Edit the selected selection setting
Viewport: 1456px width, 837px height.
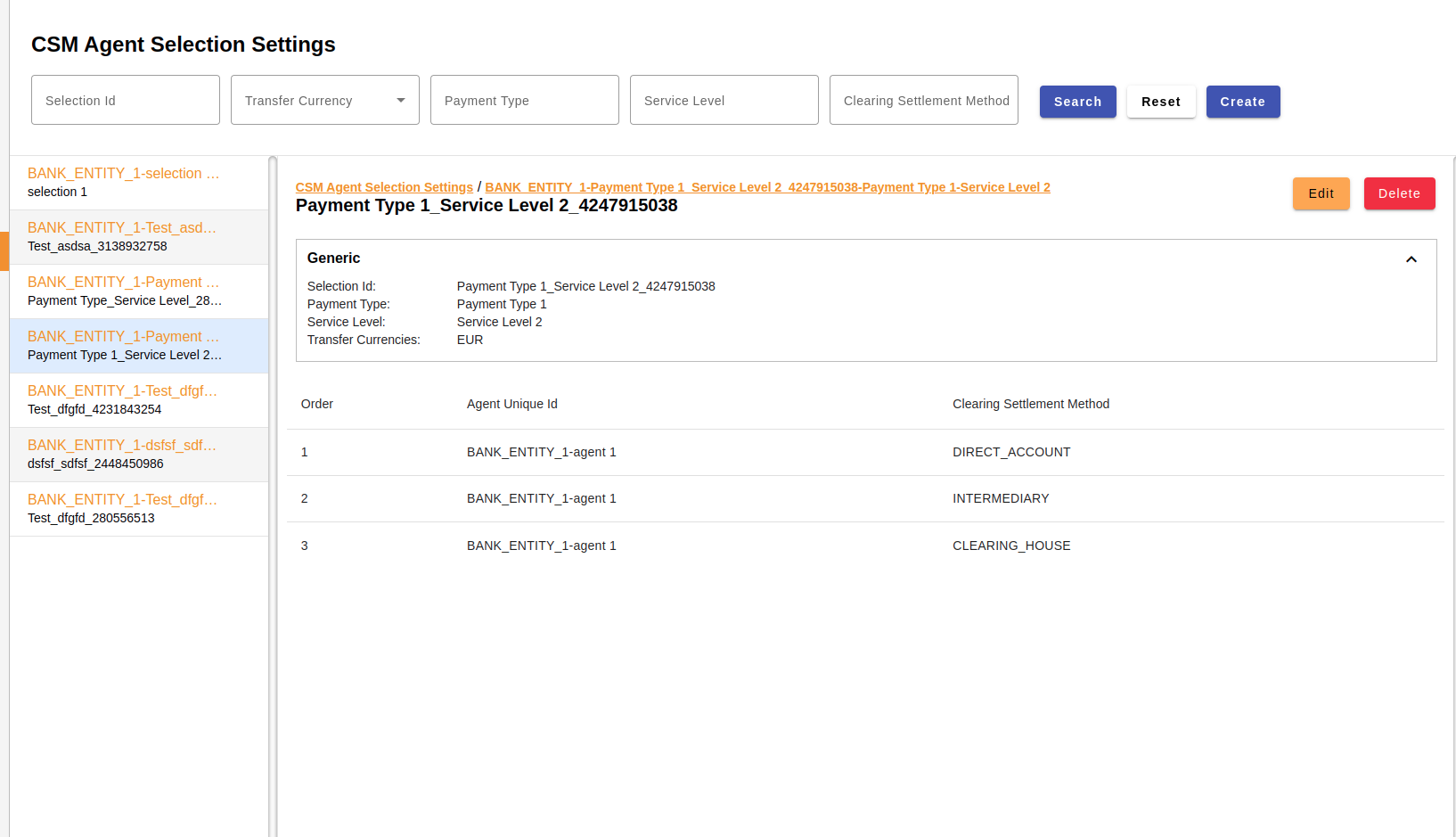point(1321,193)
